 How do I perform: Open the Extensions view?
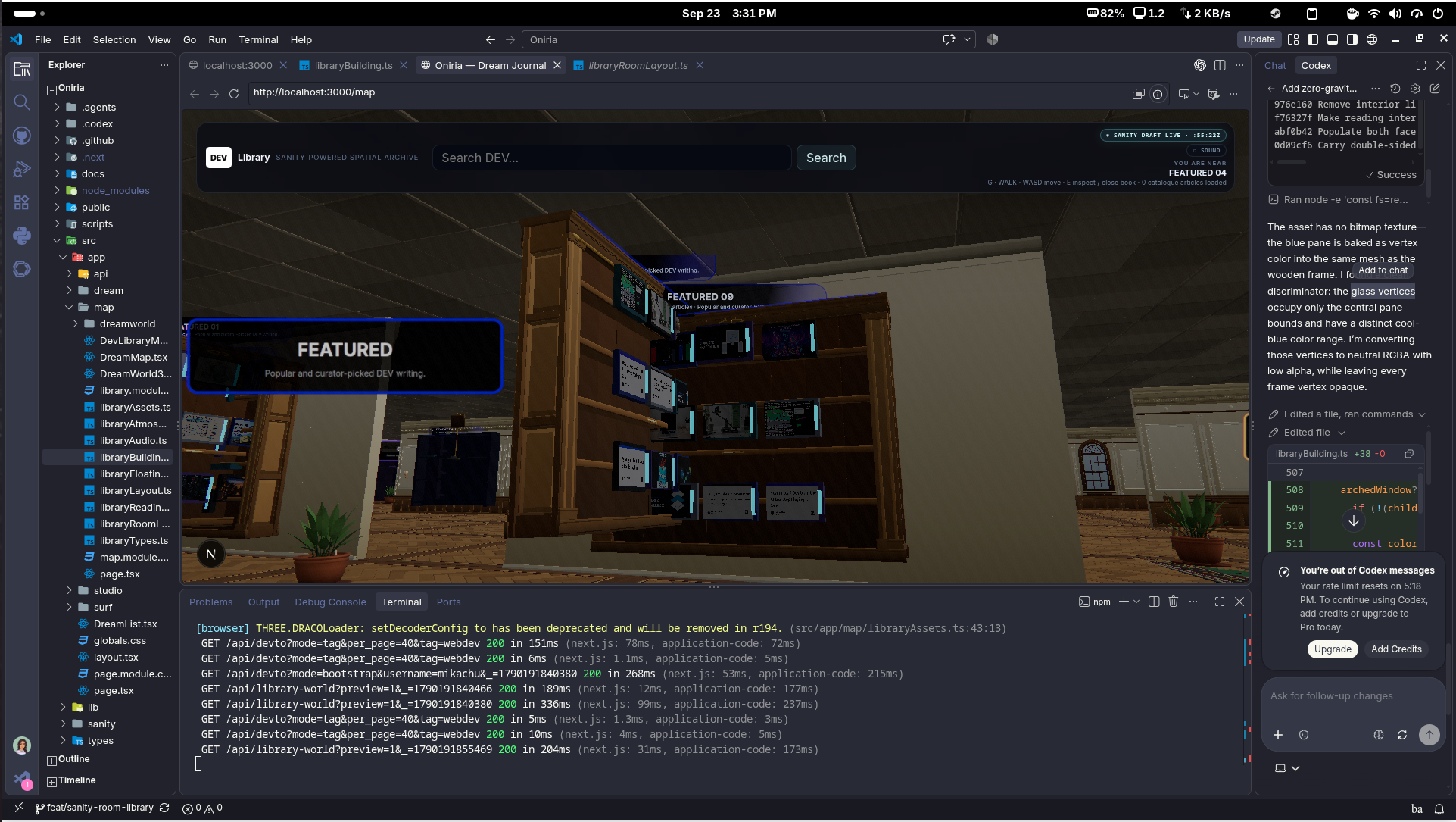[x=22, y=202]
